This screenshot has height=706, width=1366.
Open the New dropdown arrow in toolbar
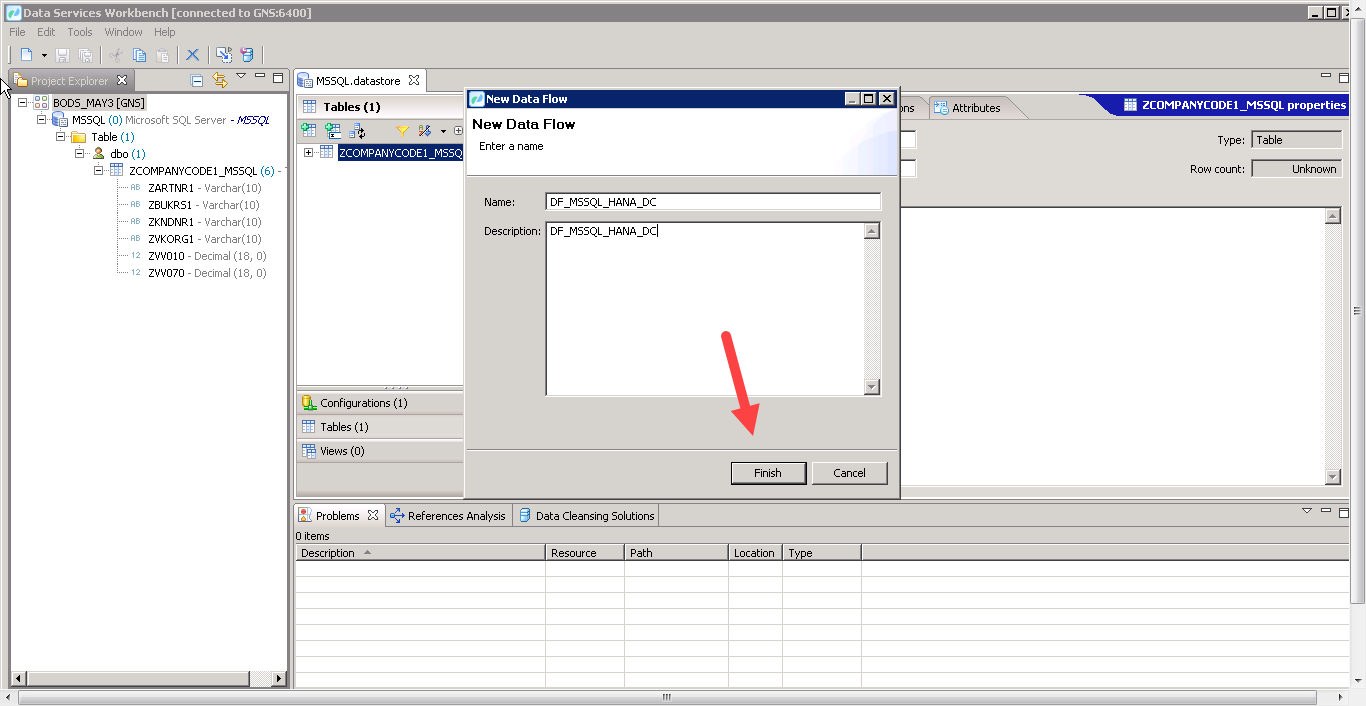(x=44, y=55)
